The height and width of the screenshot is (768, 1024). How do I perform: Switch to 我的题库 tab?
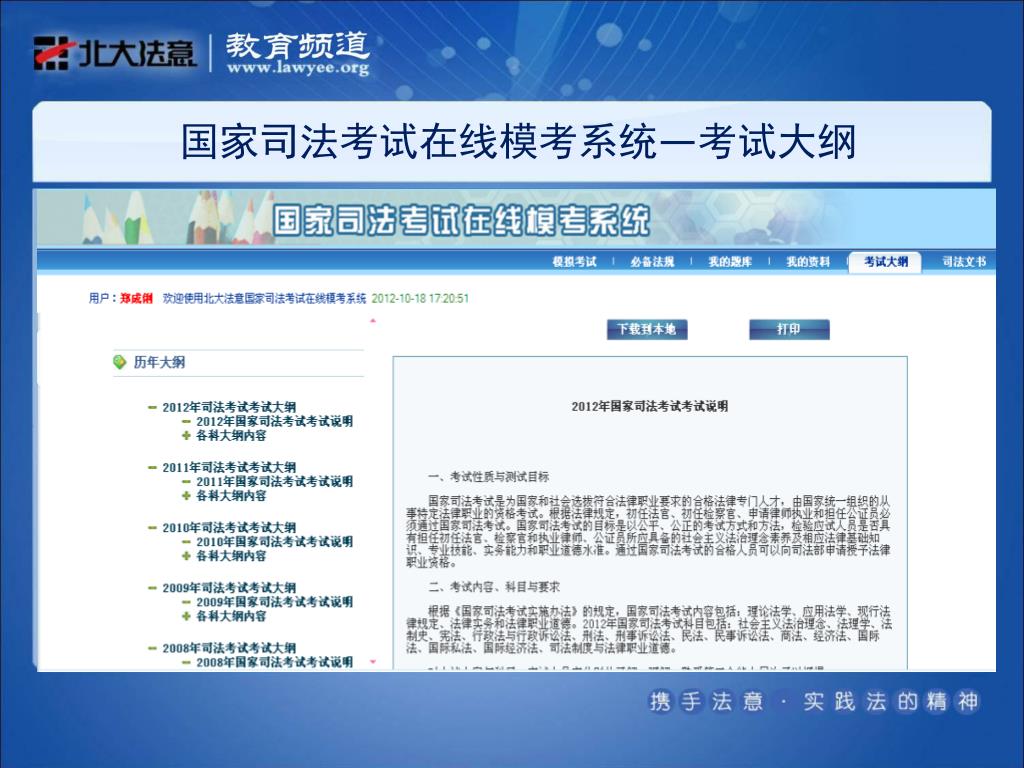point(730,262)
